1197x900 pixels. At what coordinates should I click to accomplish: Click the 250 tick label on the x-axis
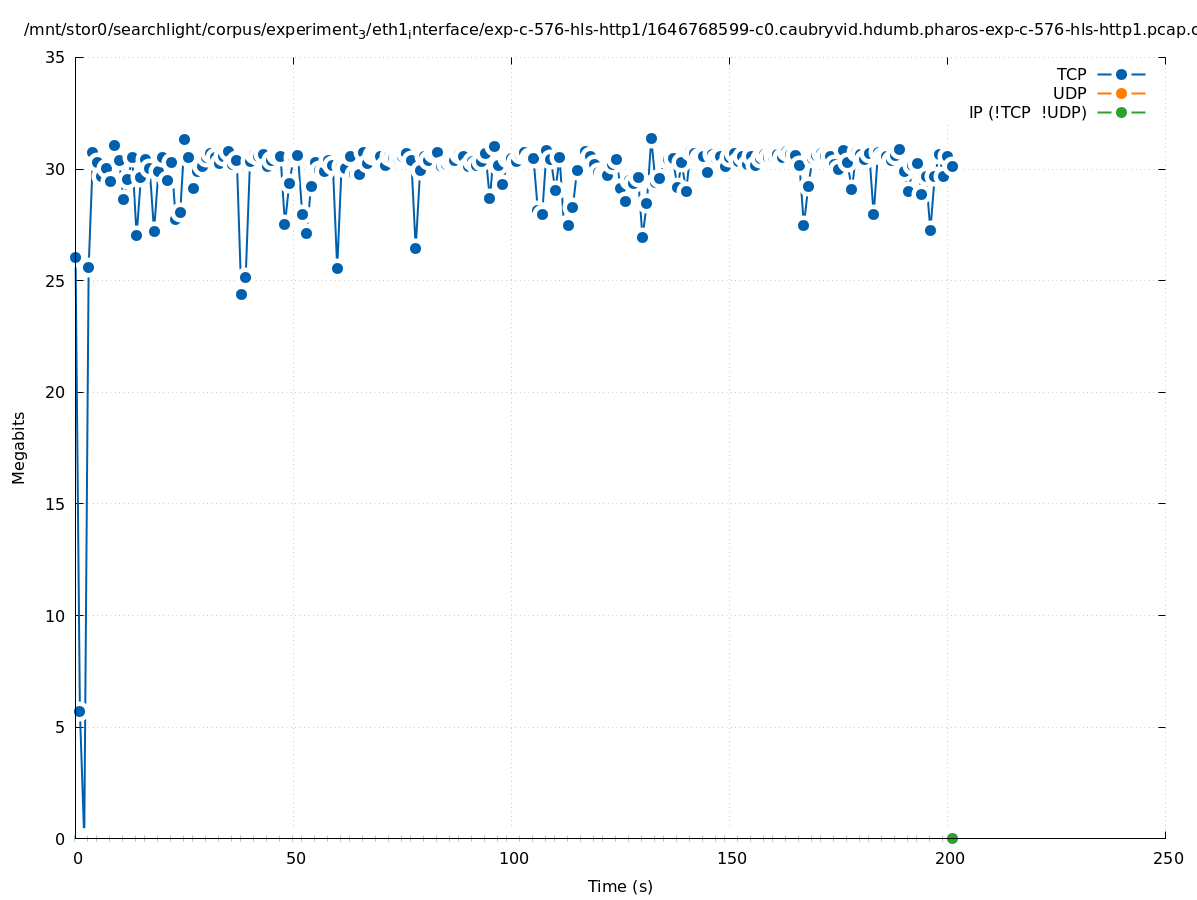pos(1167,859)
